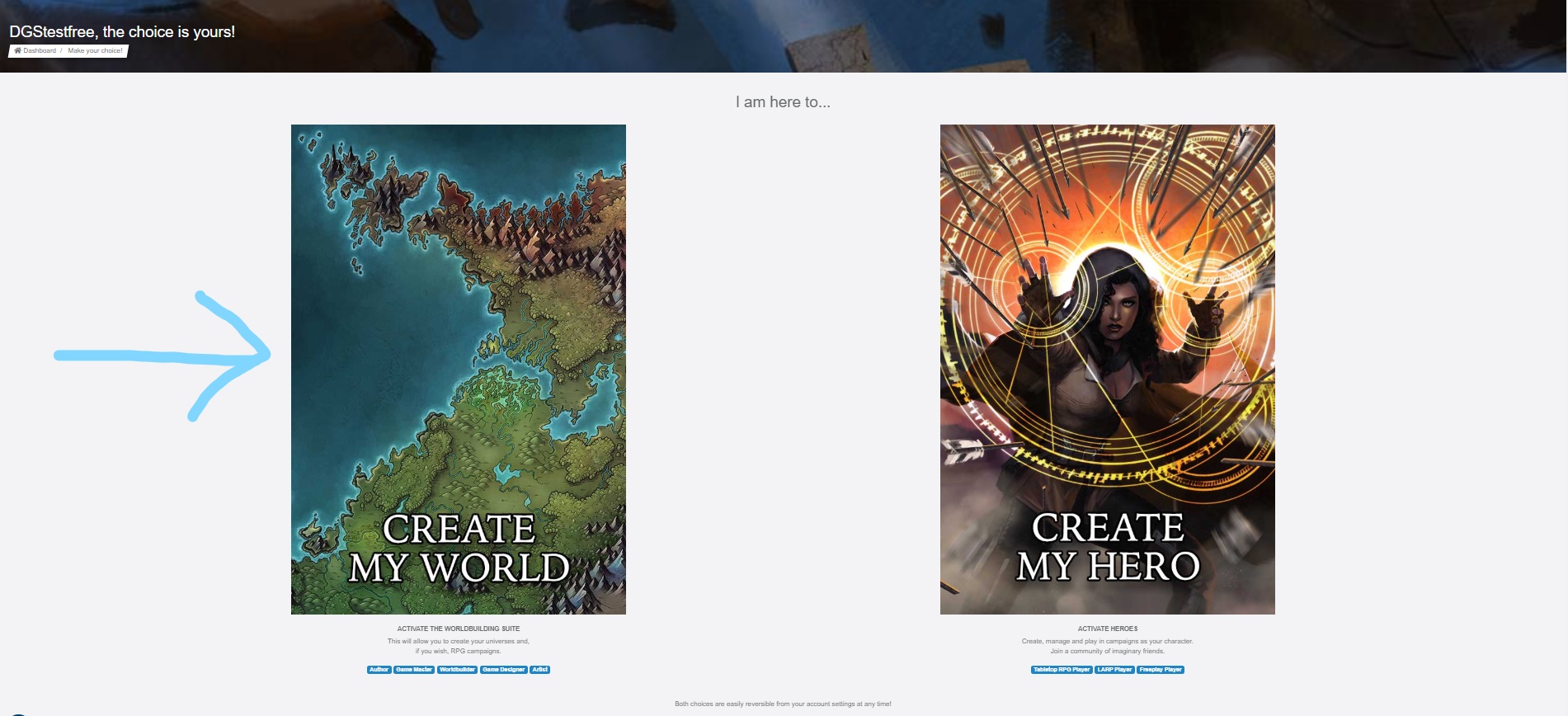Open the Dashboard breadcrumb link

click(40, 51)
